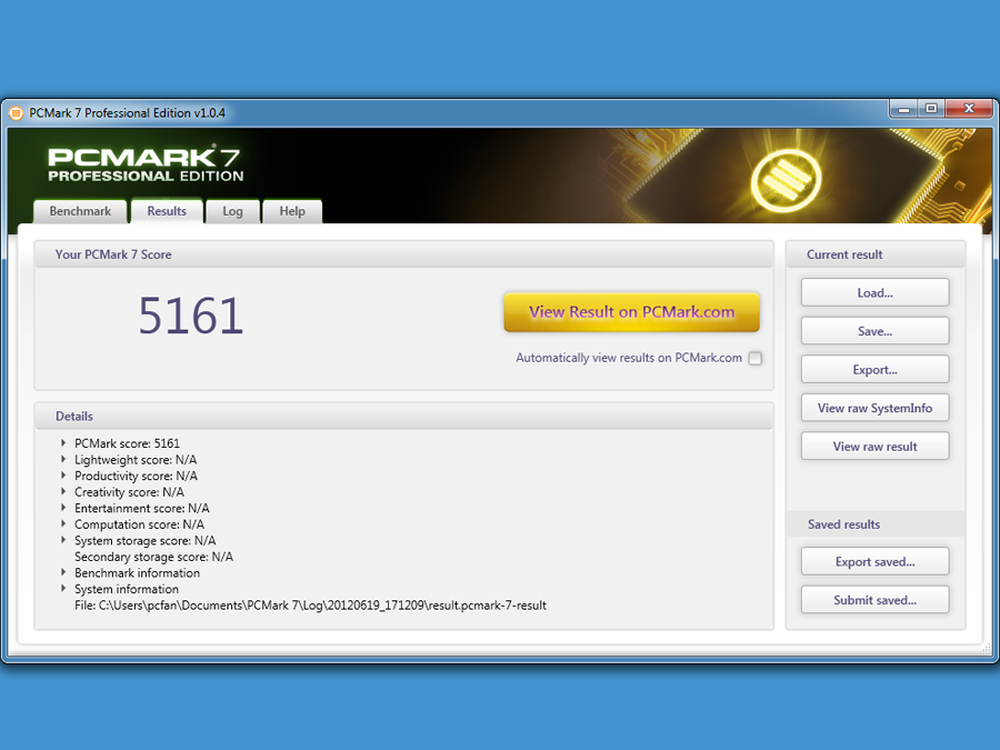Click the window resize grip corner

[986, 649]
